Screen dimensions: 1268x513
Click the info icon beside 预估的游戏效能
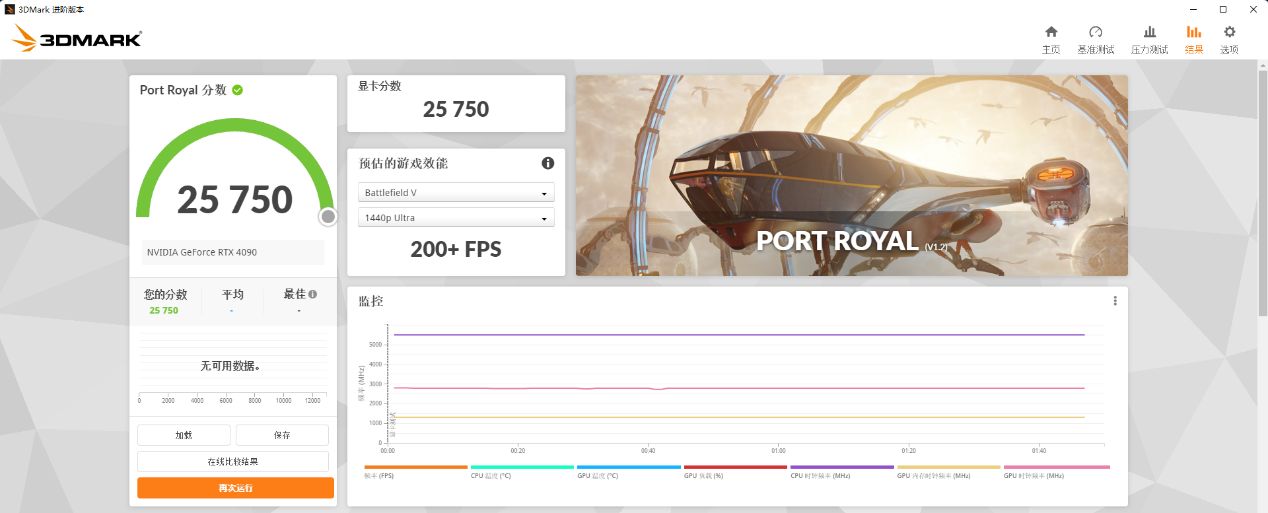point(547,163)
